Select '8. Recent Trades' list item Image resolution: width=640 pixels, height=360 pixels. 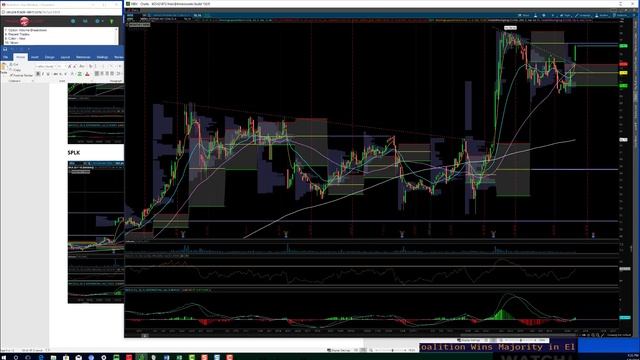coord(17,34)
